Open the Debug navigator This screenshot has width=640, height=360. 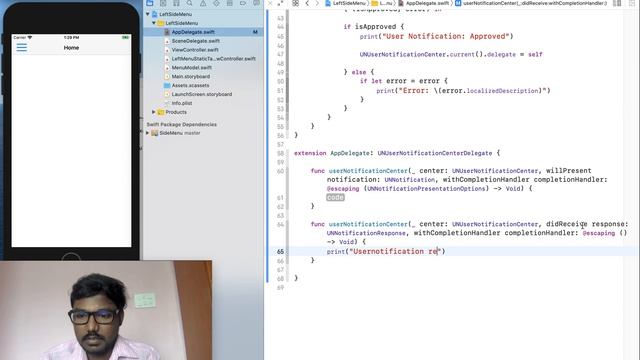coord(229,3)
